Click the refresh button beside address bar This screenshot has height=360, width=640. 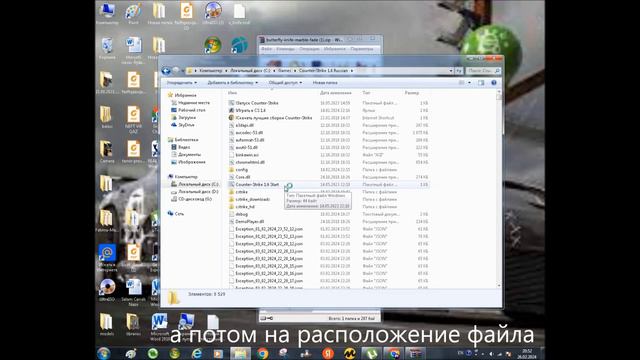(x=459, y=71)
